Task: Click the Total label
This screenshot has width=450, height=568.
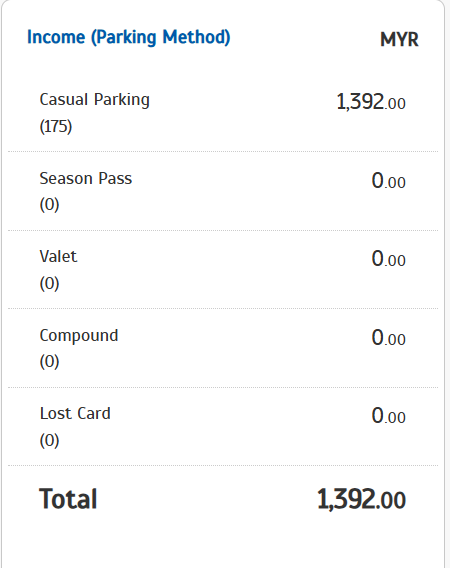Action: tap(68, 499)
